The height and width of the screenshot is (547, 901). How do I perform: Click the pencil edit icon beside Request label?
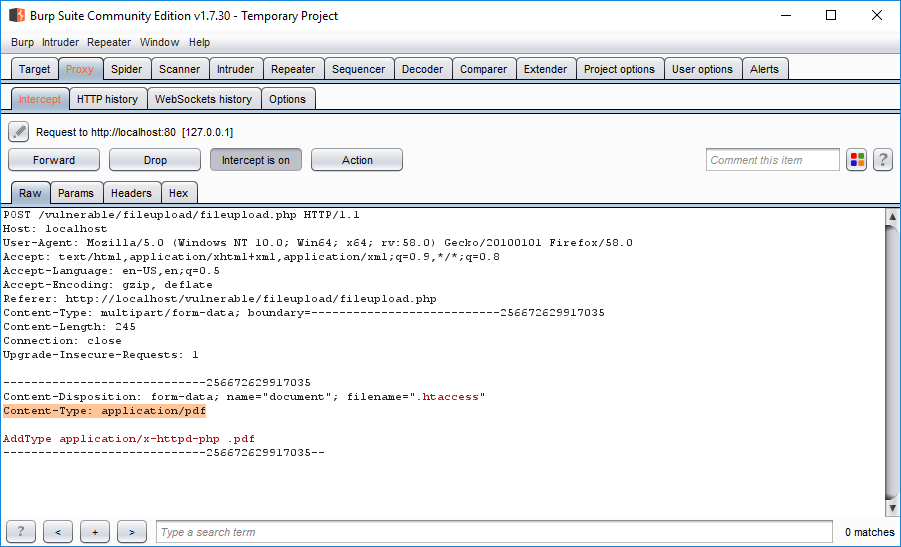18,132
